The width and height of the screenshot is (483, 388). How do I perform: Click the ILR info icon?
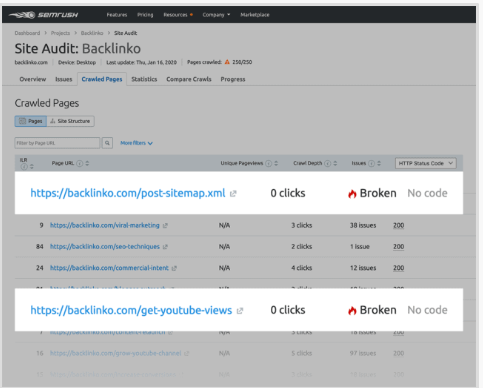(x=24, y=166)
